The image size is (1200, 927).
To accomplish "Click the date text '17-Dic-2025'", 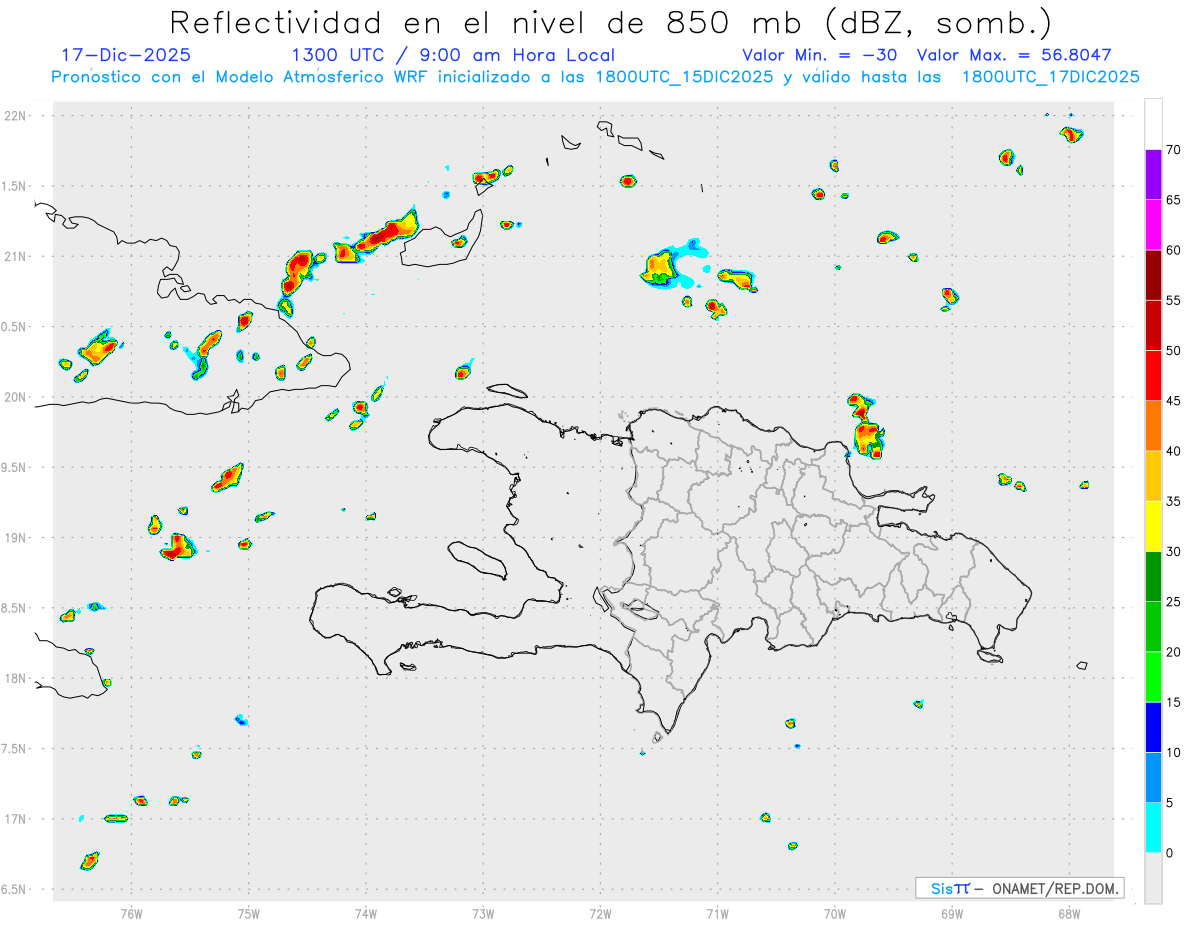I will pos(126,55).
